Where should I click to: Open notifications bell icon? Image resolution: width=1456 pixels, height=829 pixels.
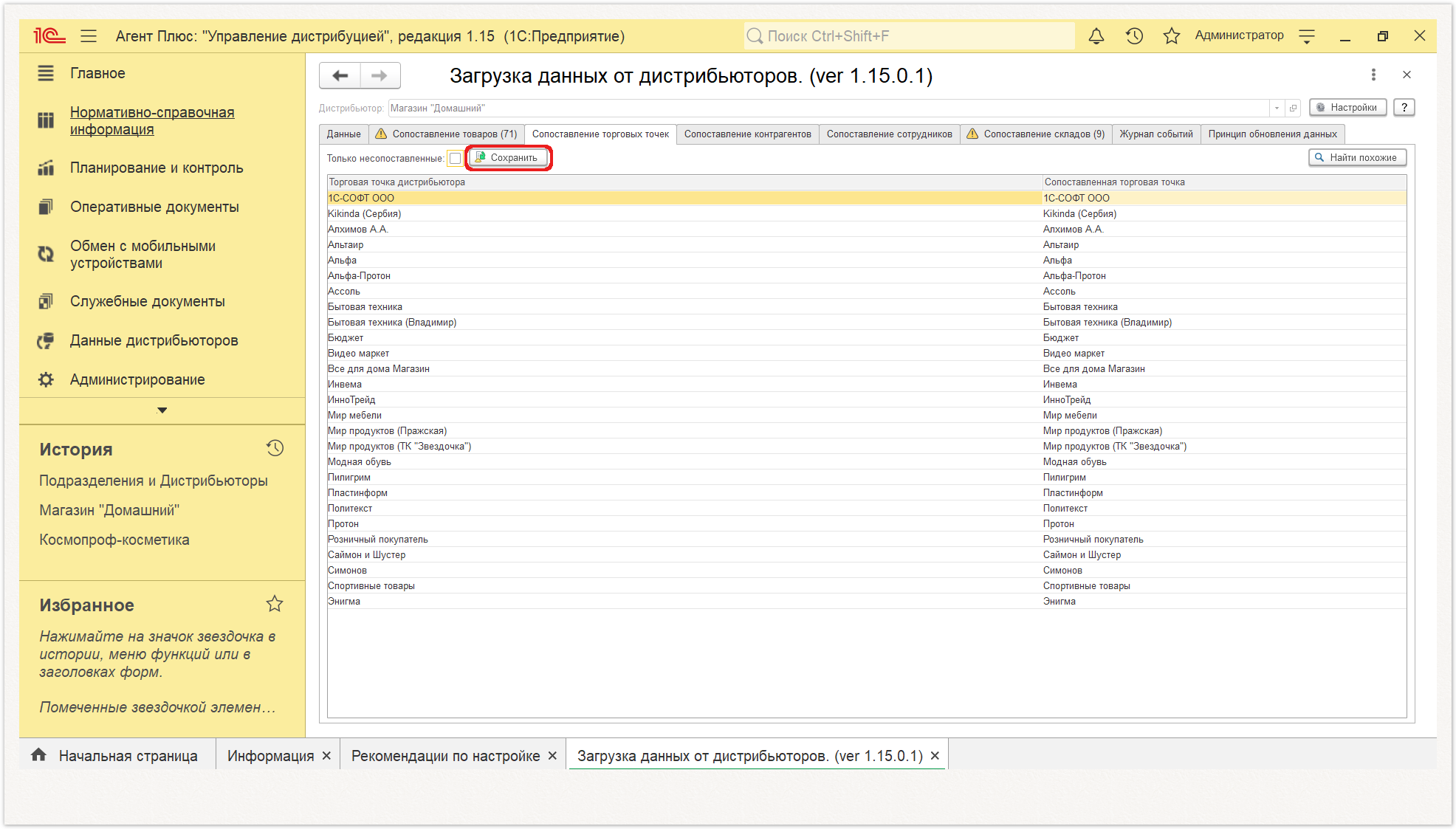click(1096, 36)
